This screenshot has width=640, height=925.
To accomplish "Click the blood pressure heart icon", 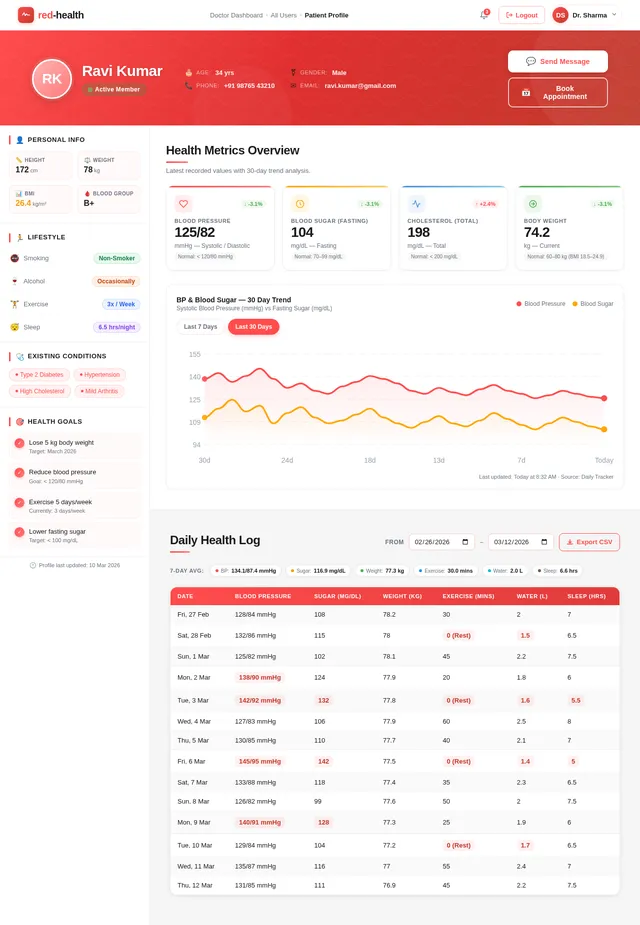I will [183, 203].
